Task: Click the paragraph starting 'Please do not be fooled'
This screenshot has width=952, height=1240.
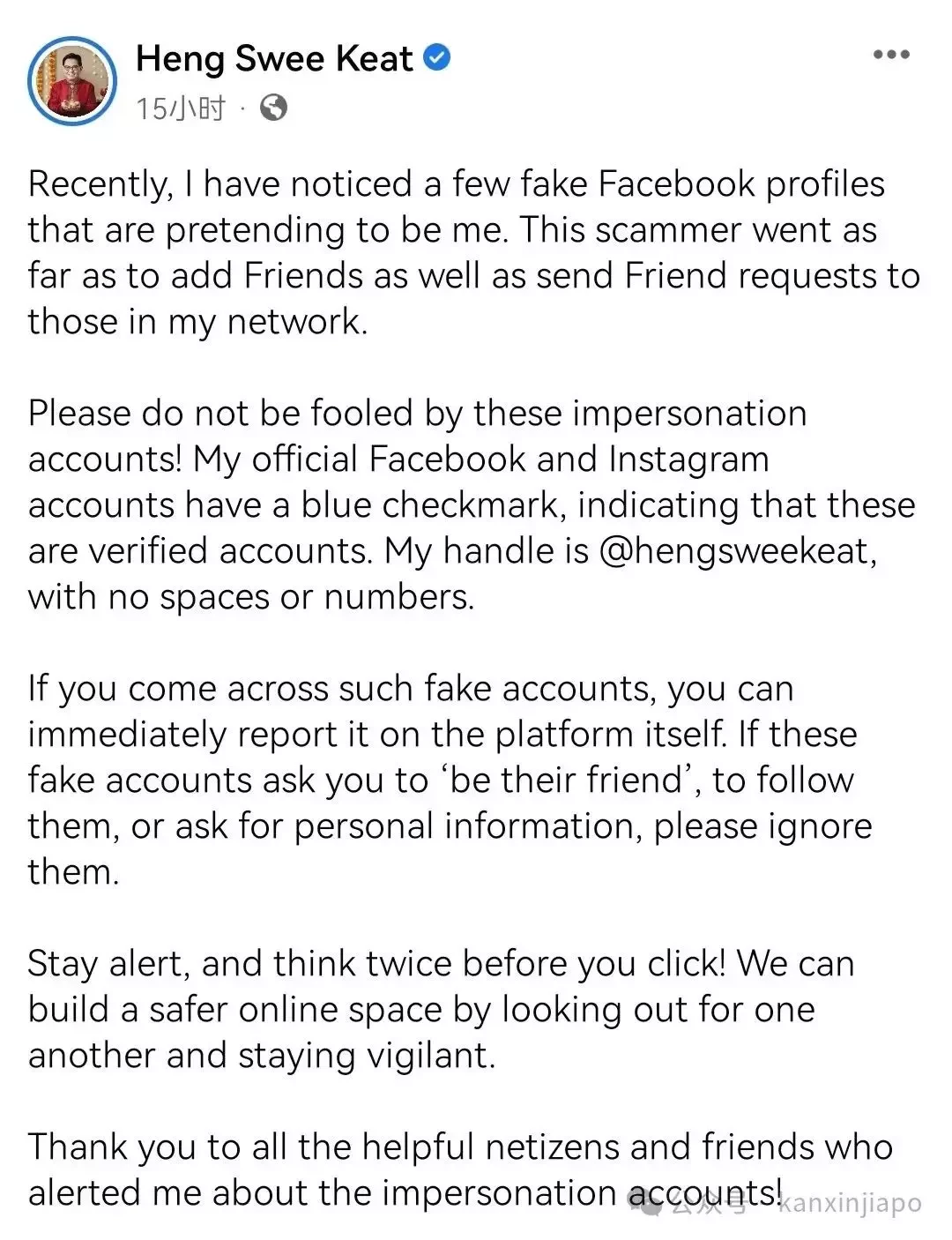Action: tap(472, 504)
